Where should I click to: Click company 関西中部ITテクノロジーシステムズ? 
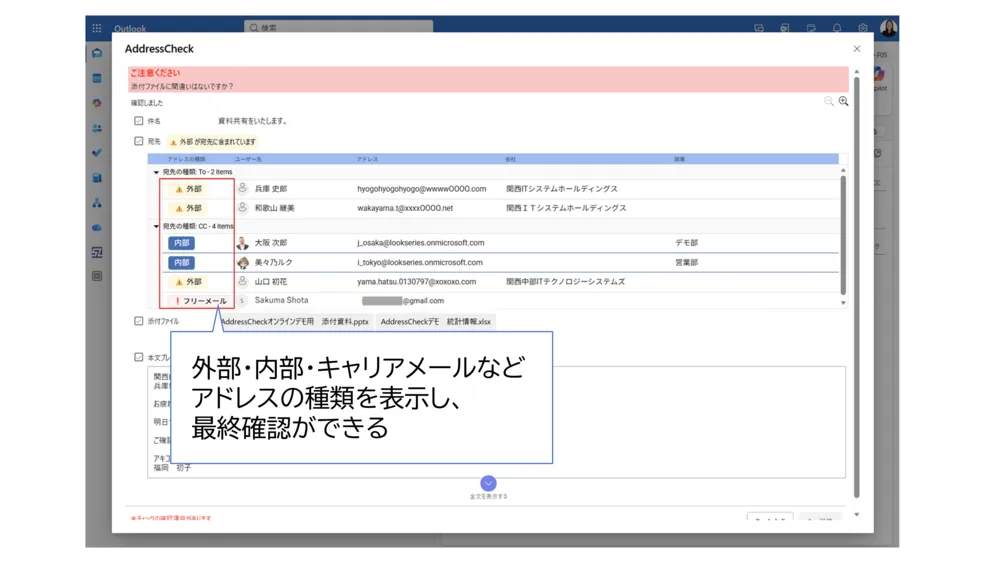[x=566, y=281]
